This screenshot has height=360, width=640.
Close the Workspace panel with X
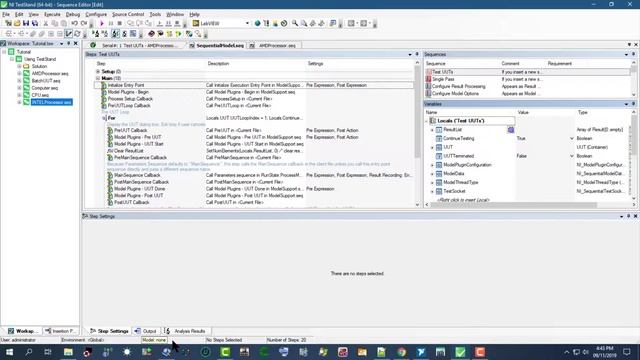76,43
